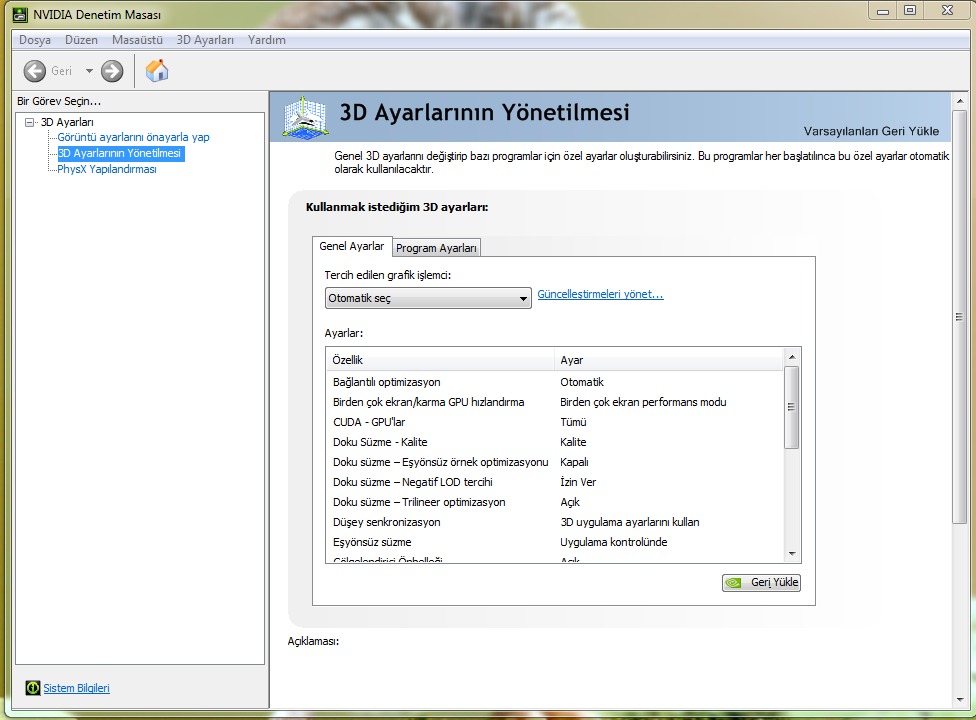
Task: Select the Eşyönsüz süzme row
Action: [555, 541]
